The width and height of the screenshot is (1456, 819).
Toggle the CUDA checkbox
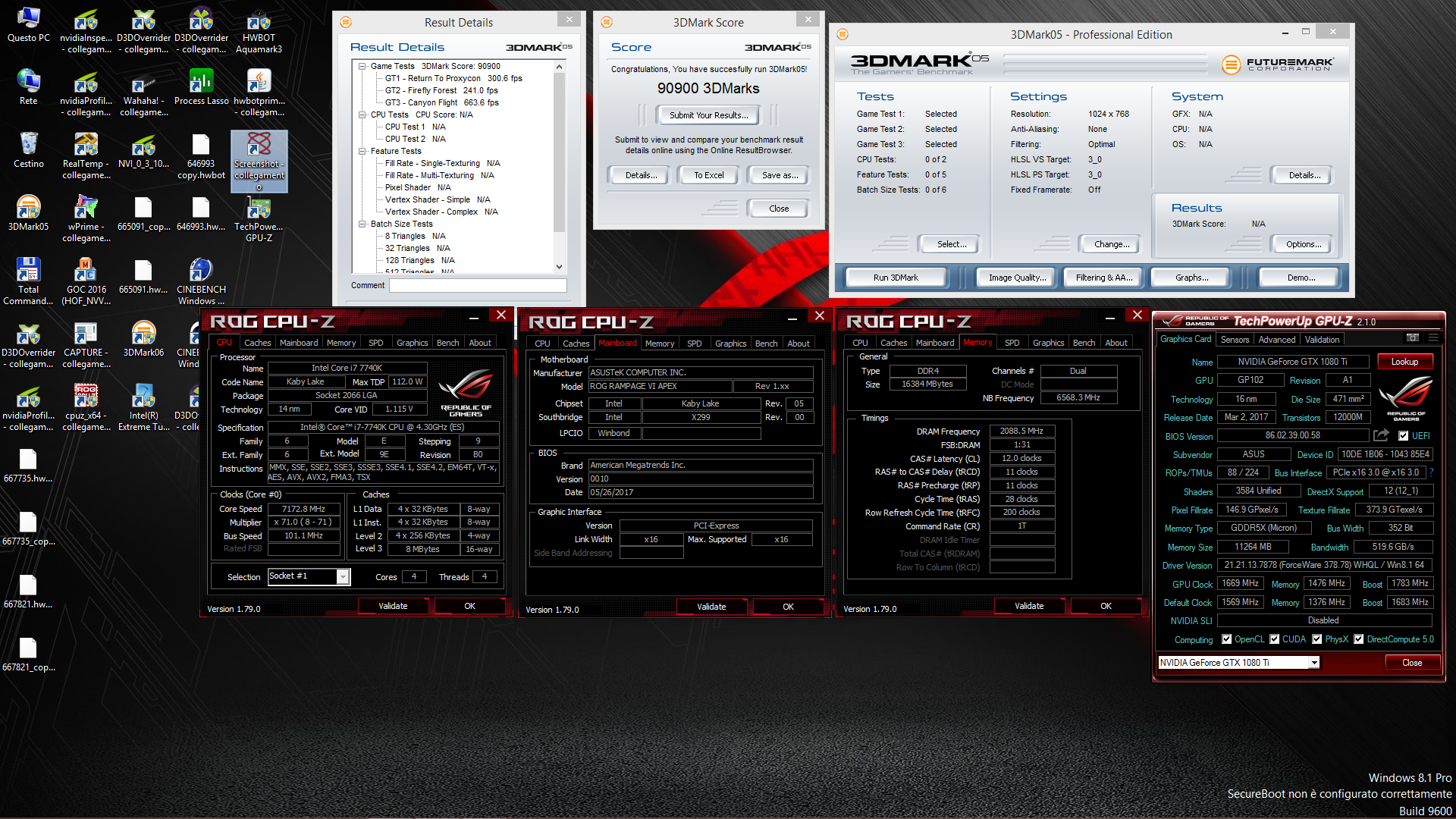(1275, 639)
